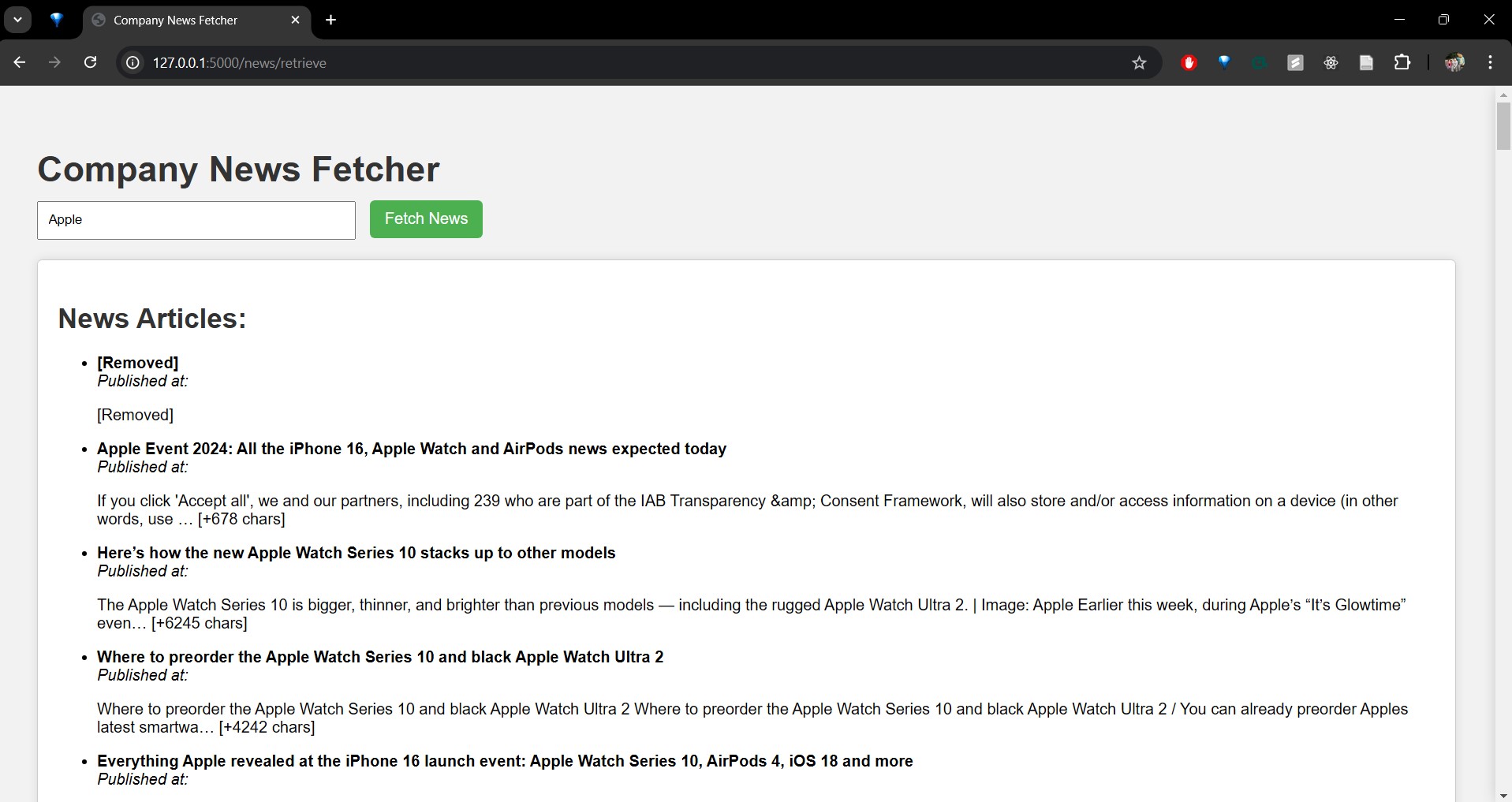Open the blue gem extension in toolbar
1512x802 pixels.
1224,62
